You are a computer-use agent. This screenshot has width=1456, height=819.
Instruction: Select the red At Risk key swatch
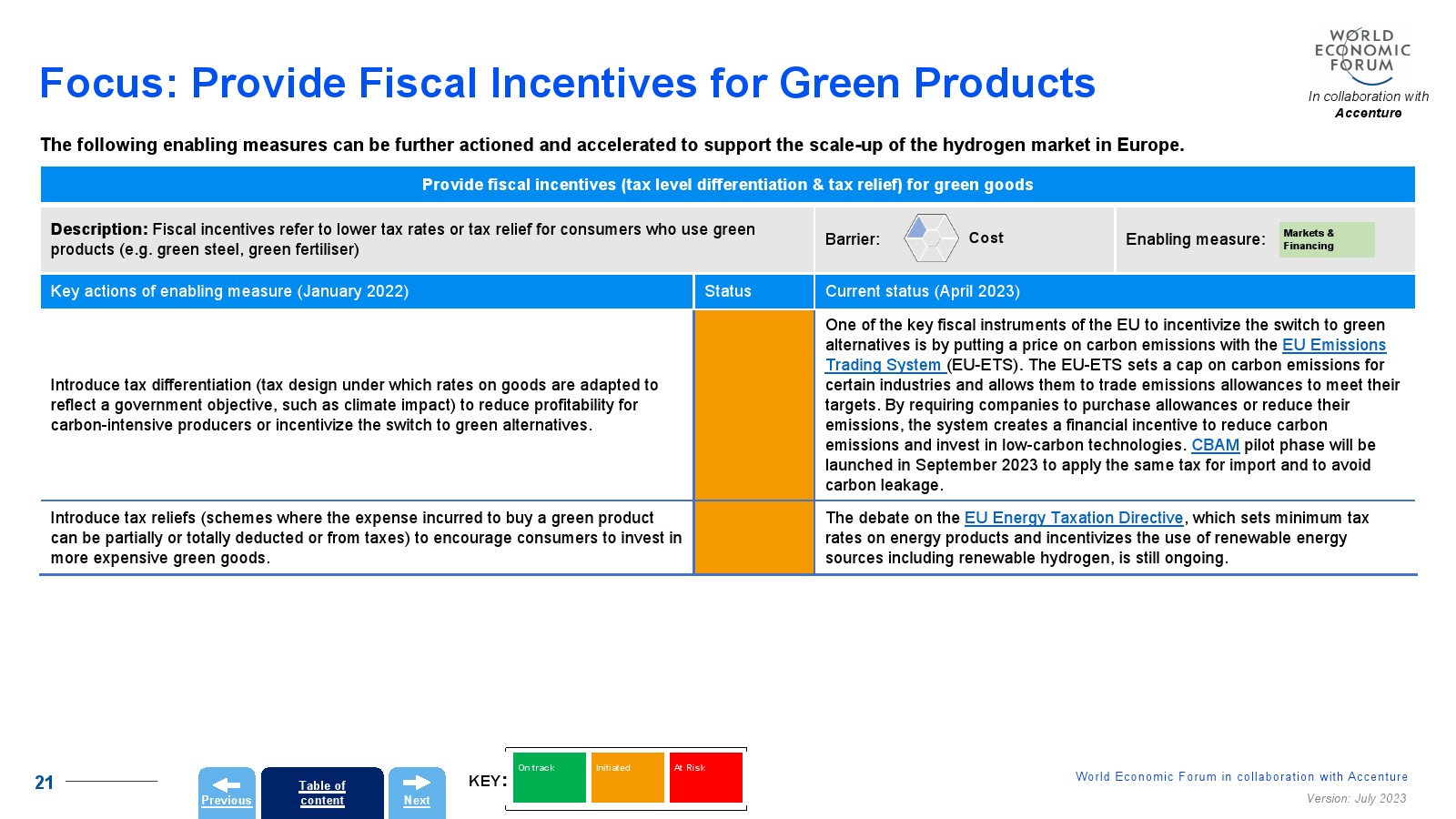pyautogui.click(x=705, y=778)
